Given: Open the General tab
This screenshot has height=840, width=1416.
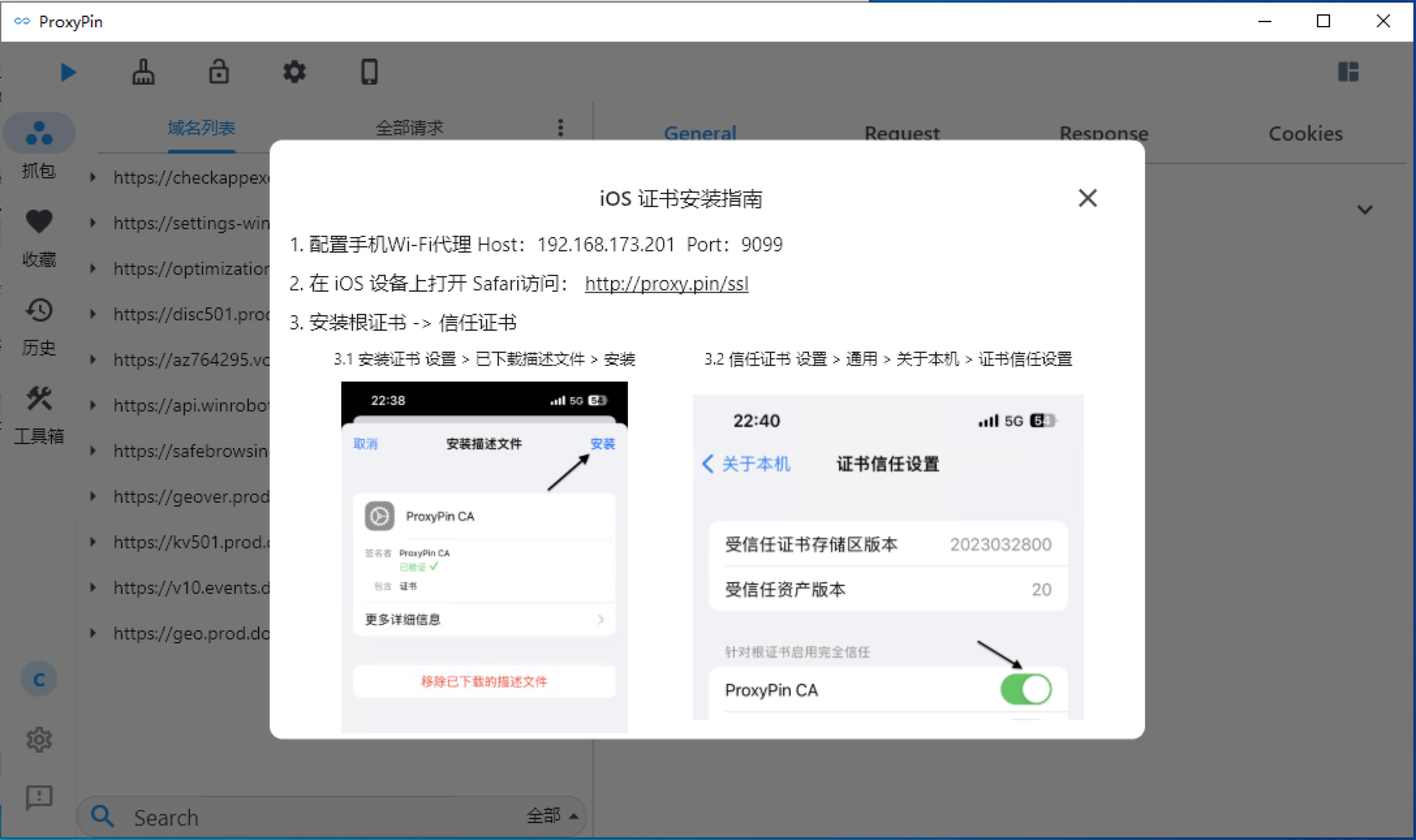Looking at the screenshot, I should pyautogui.click(x=700, y=133).
